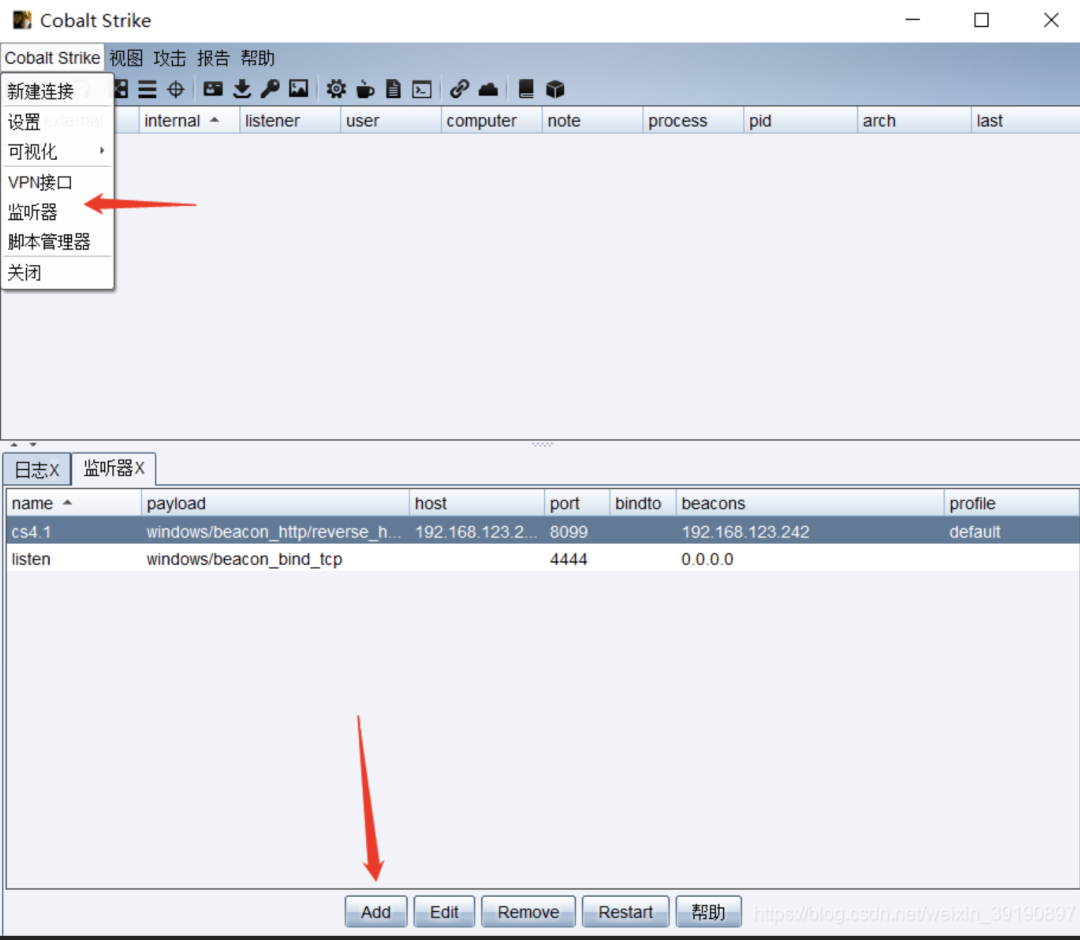Open the Downloads arrow icon
Screen dimensions: 1080x940
242,89
